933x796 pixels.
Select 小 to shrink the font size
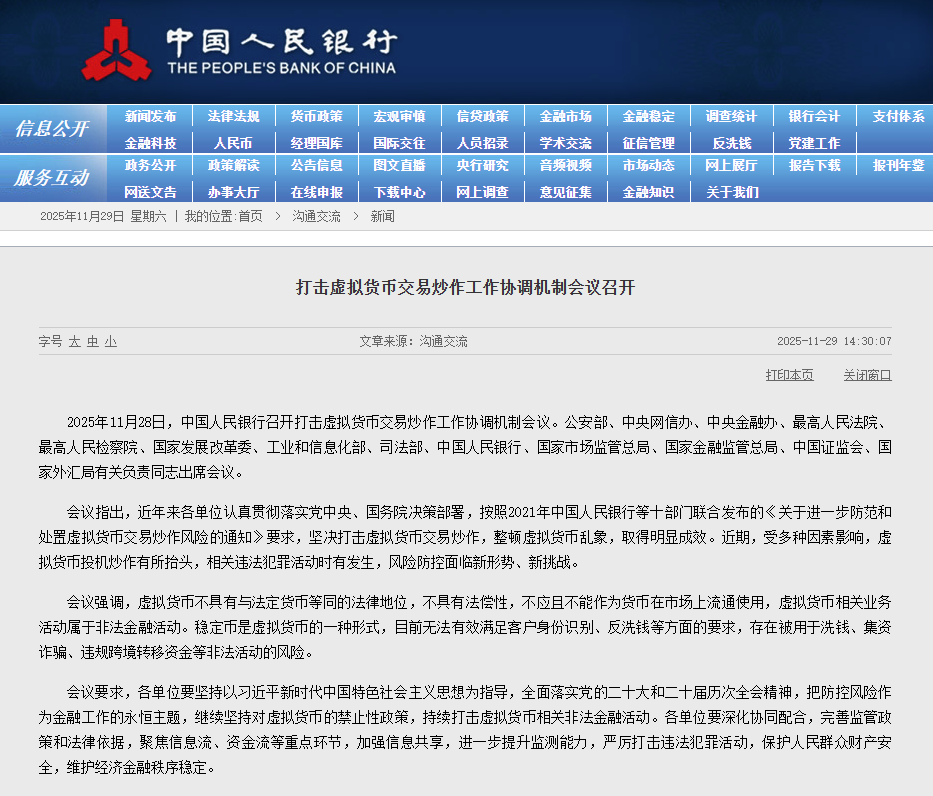(110, 341)
